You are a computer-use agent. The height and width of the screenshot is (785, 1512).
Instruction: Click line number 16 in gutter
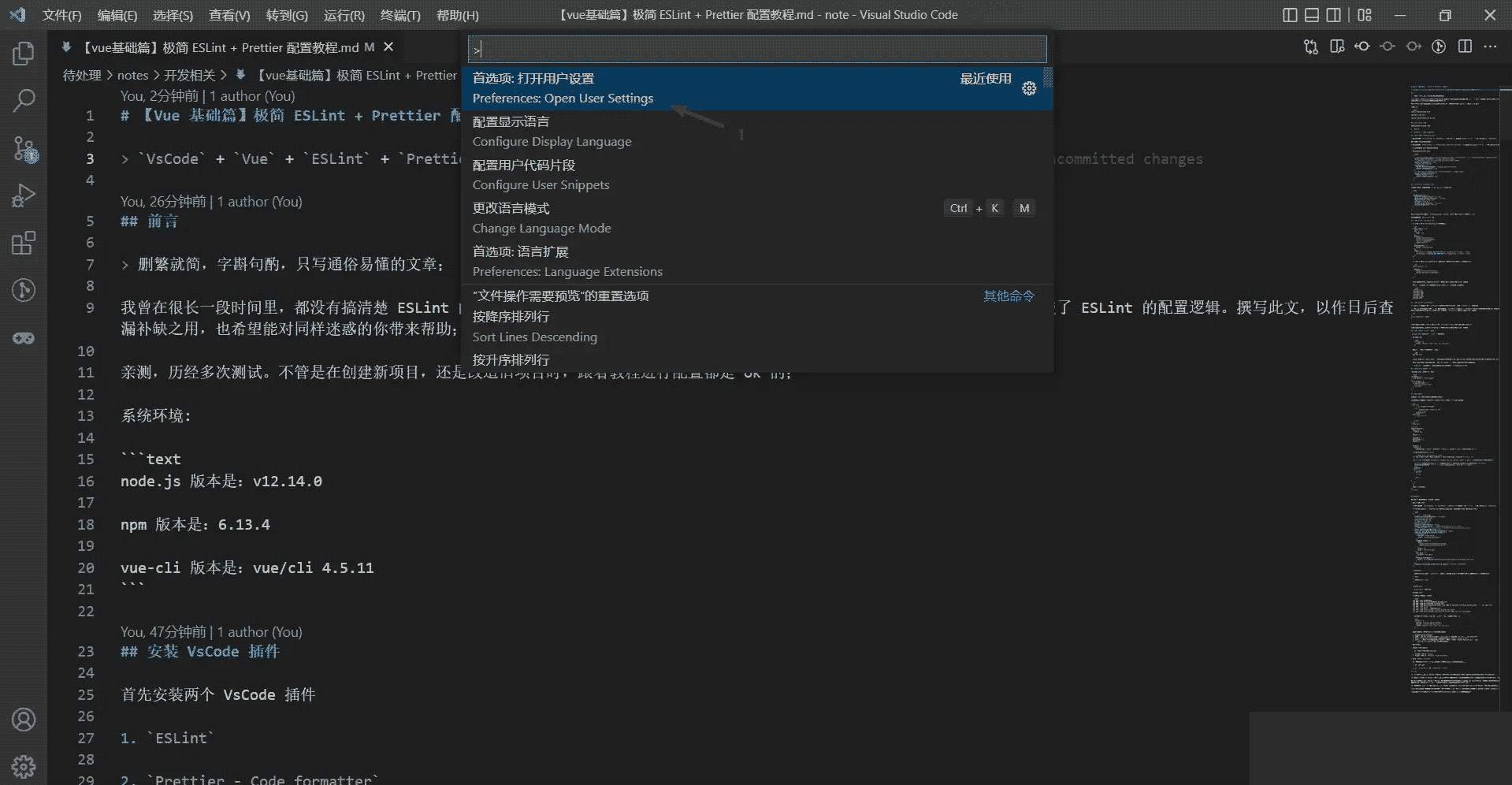pyautogui.click(x=86, y=481)
